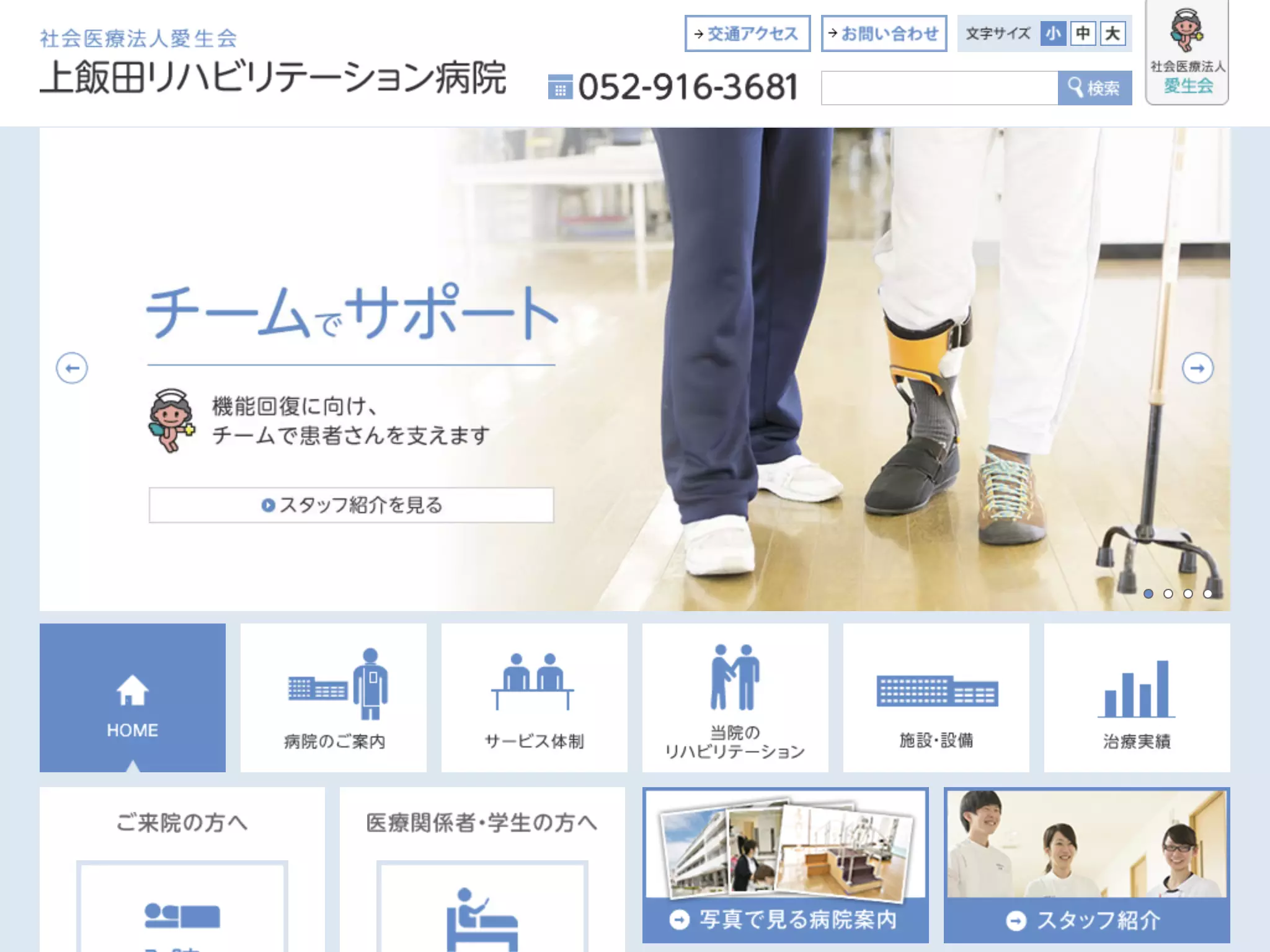Select the third carousel dot indicator
The image size is (1270, 952).
(x=1188, y=594)
